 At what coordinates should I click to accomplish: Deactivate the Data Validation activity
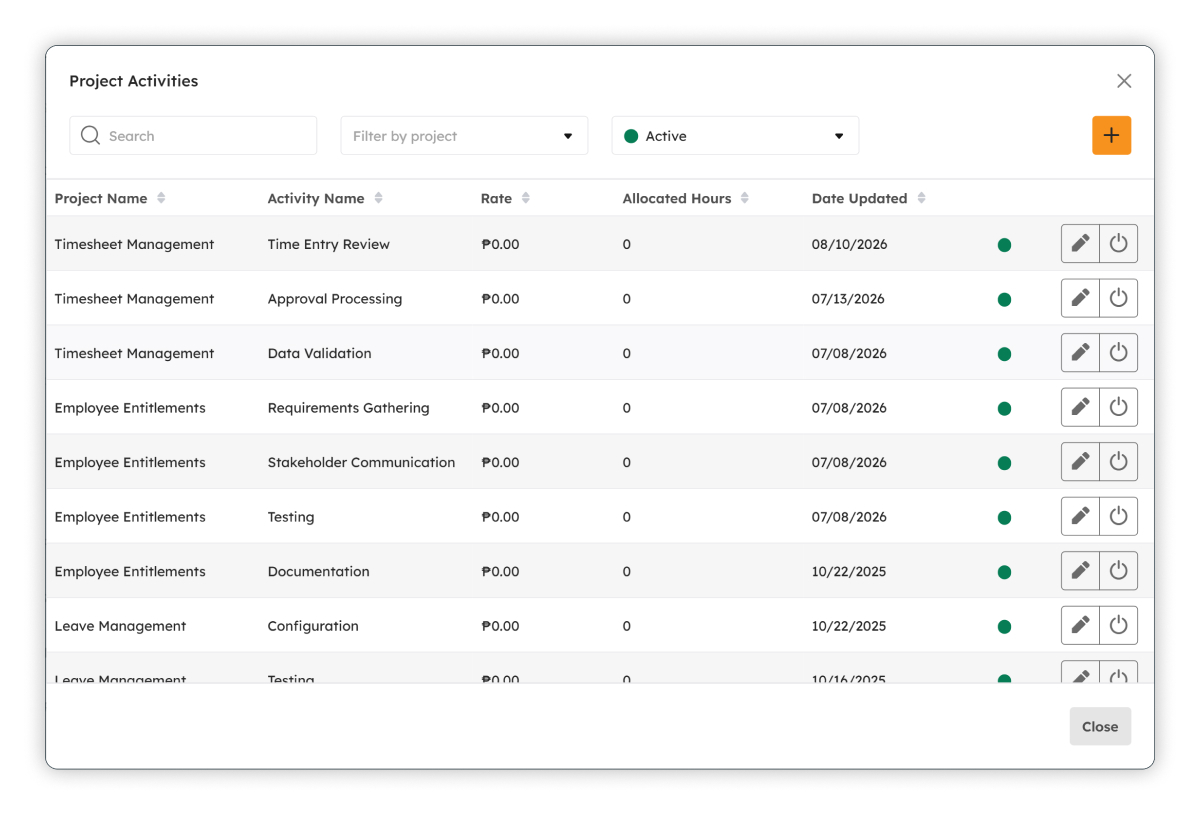(x=1119, y=353)
